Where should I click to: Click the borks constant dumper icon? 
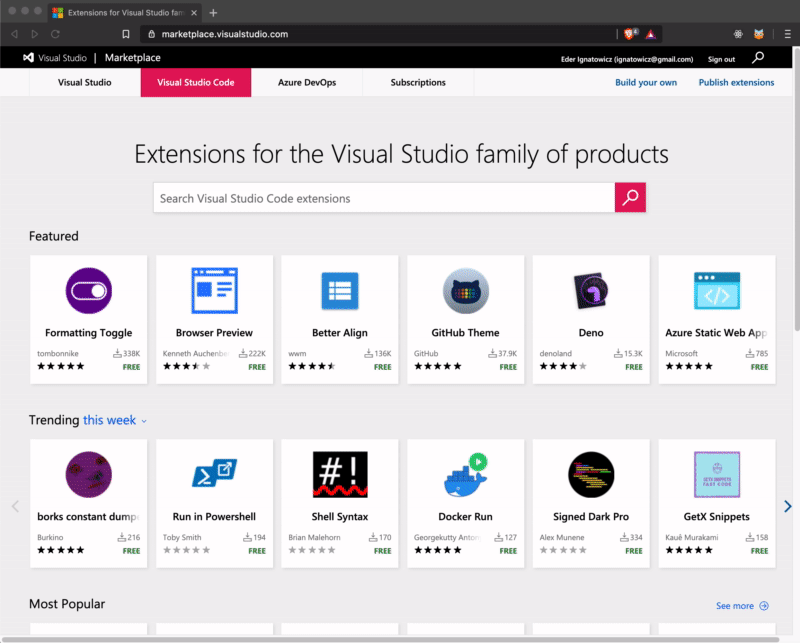point(89,475)
